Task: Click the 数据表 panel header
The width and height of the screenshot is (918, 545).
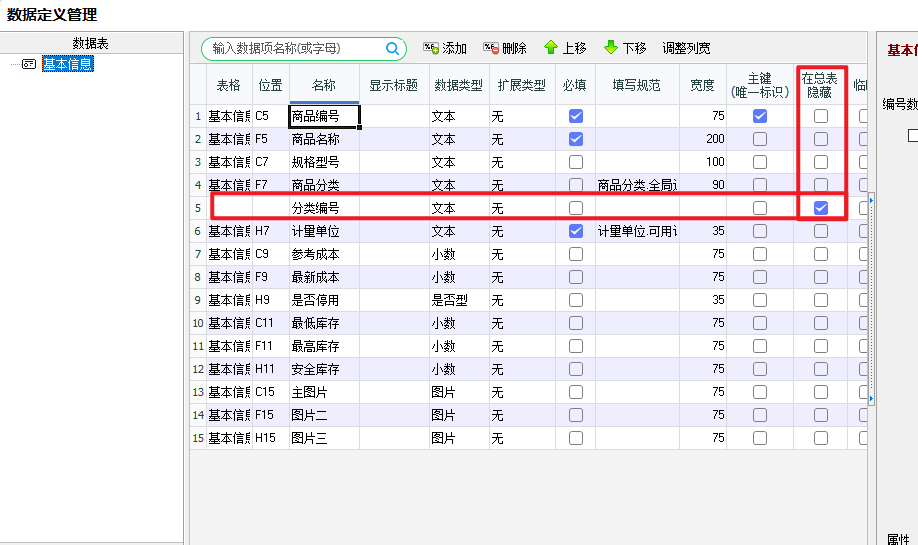Action: click(x=91, y=43)
